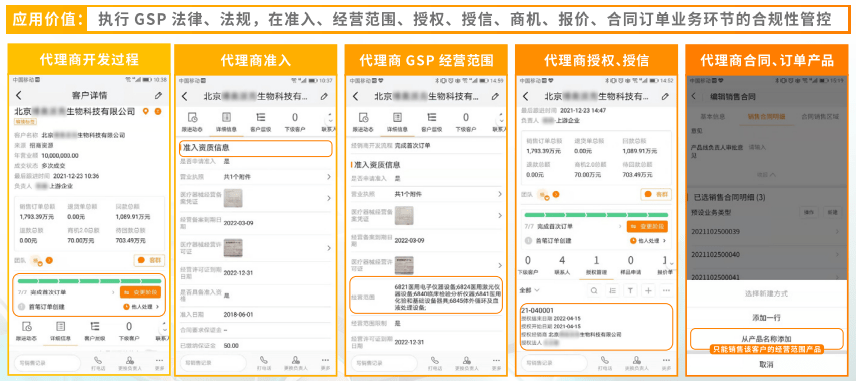The width and height of the screenshot is (856, 381).
Task: Tap 更换负责人 icon in GSP 经营范围 panel
Action: pyautogui.click(x=467, y=363)
